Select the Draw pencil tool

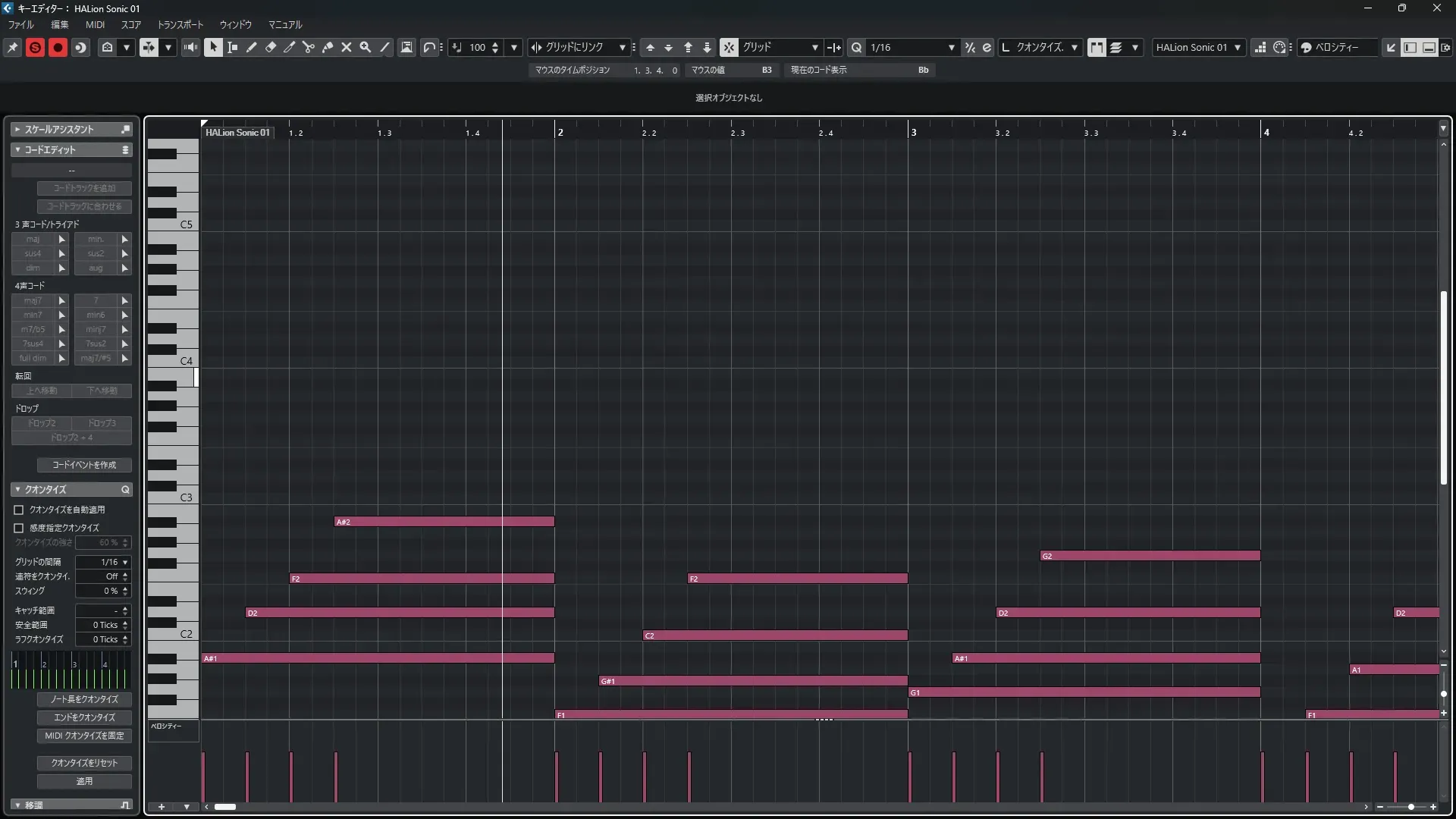click(x=252, y=47)
